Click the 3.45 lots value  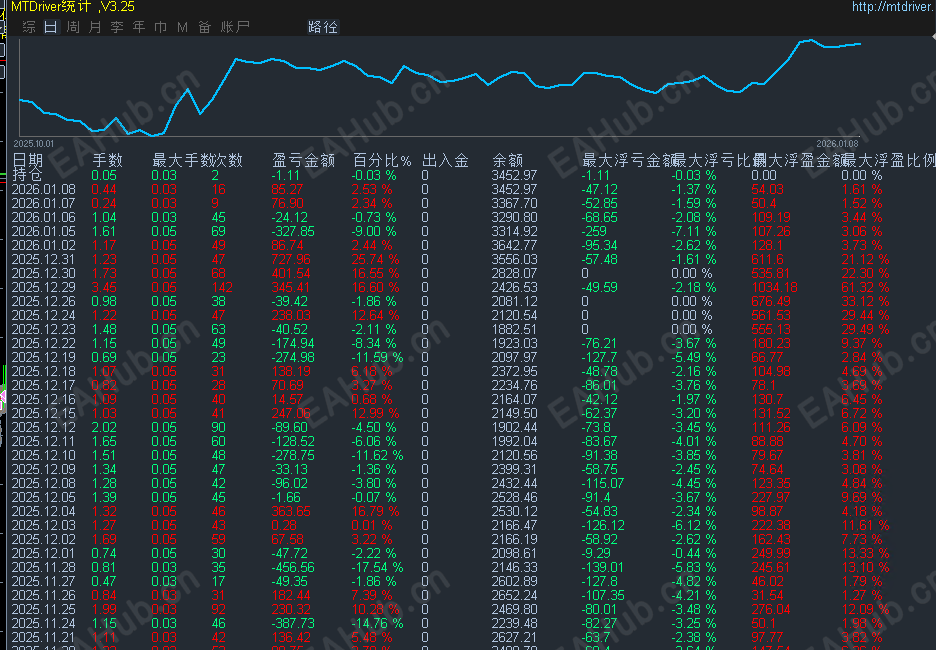(x=104, y=287)
